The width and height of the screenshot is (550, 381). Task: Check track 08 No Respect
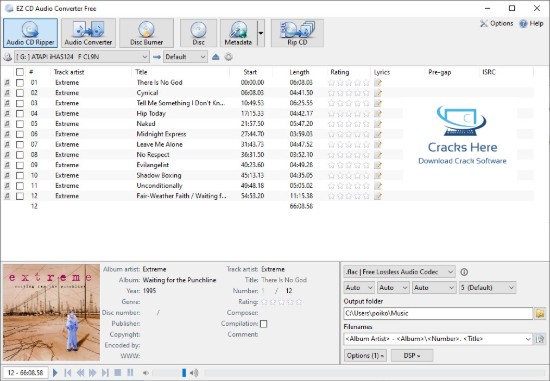coord(20,155)
